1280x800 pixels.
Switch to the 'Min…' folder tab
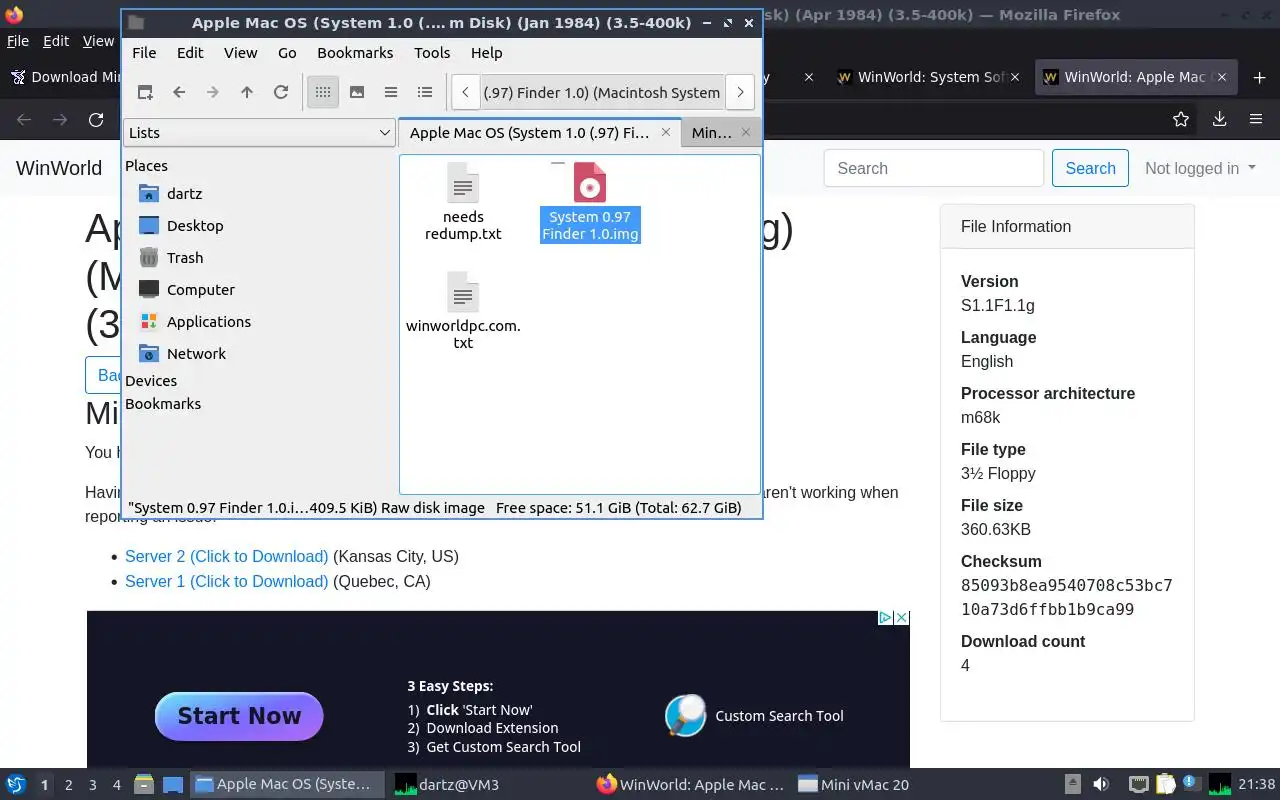click(x=711, y=132)
